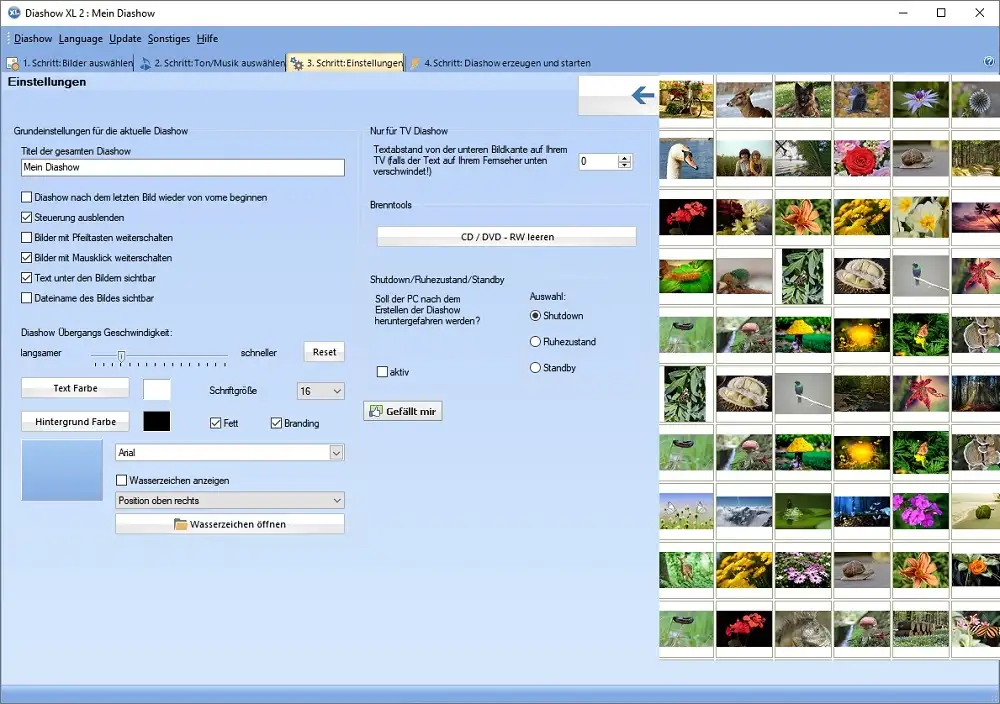Click the thumbs-up icon on Gefällt mir
The width and height of the screenshot is (1000, 704).
tap(376, 411)
